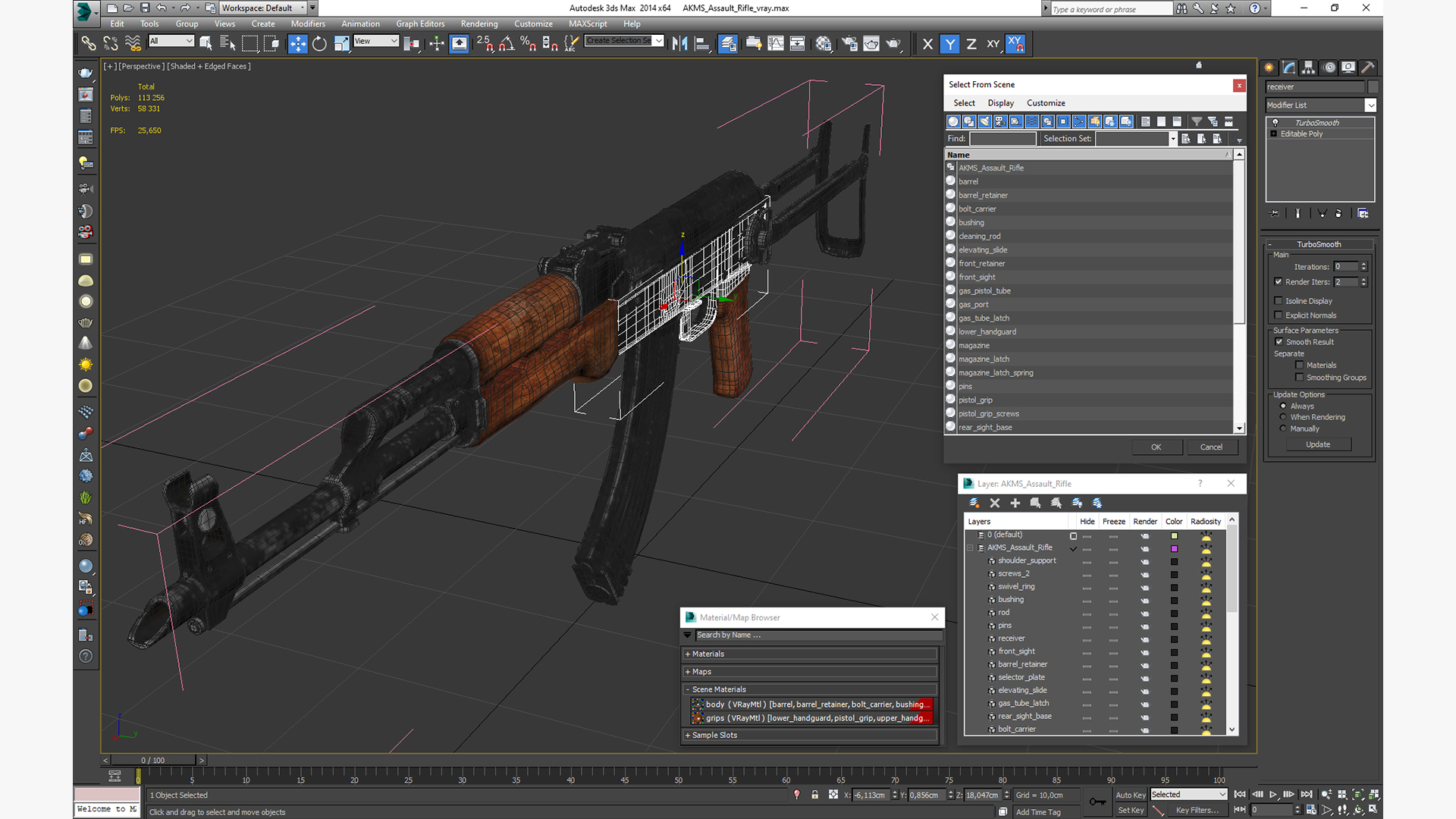Add selected objects to layer plus icon
This screenshot has width=1456, height=819.
coord(1015,503)
